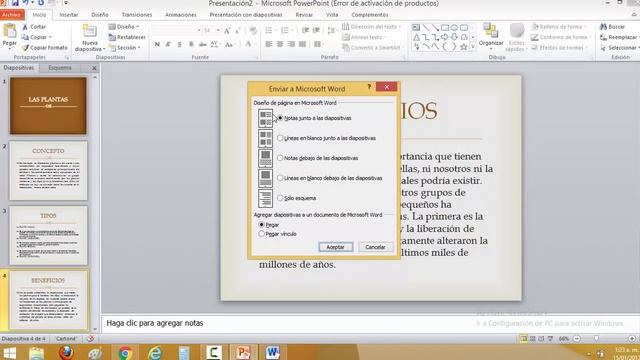Toggle Cursiva italic formatting

click(x=168, y=44)
